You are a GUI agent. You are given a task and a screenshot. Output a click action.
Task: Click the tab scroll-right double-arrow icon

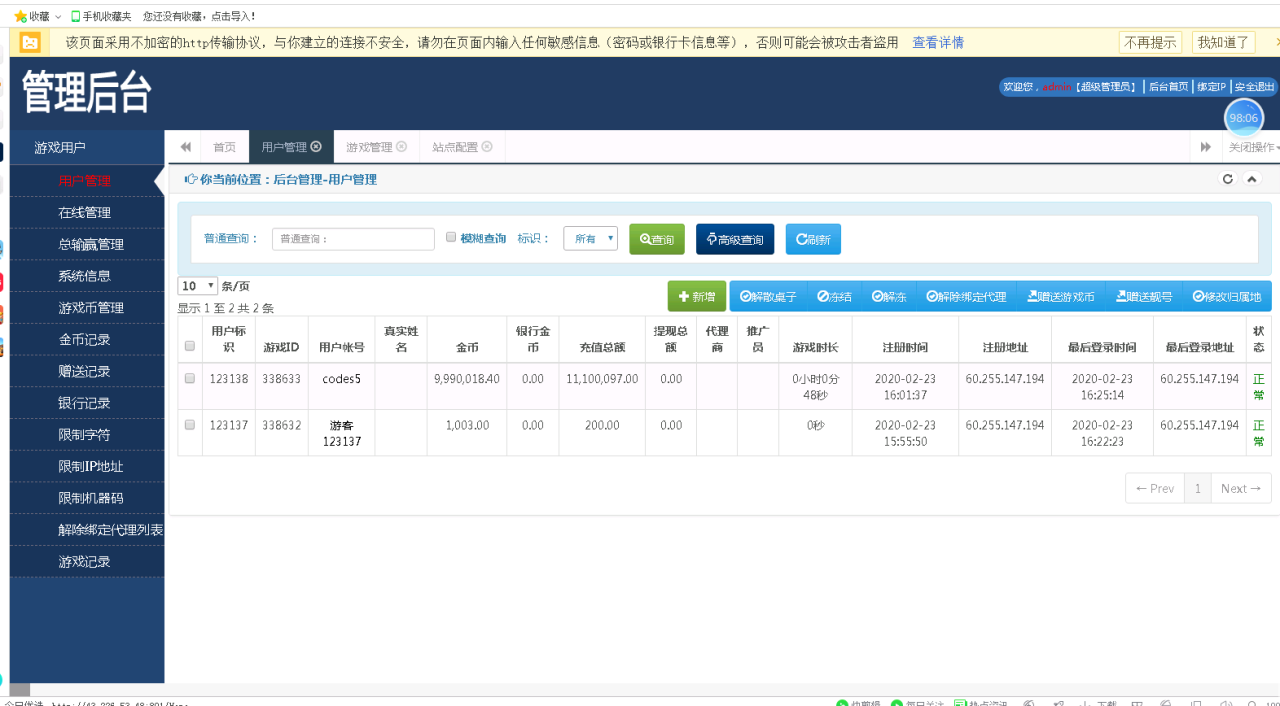point(1206,147)
